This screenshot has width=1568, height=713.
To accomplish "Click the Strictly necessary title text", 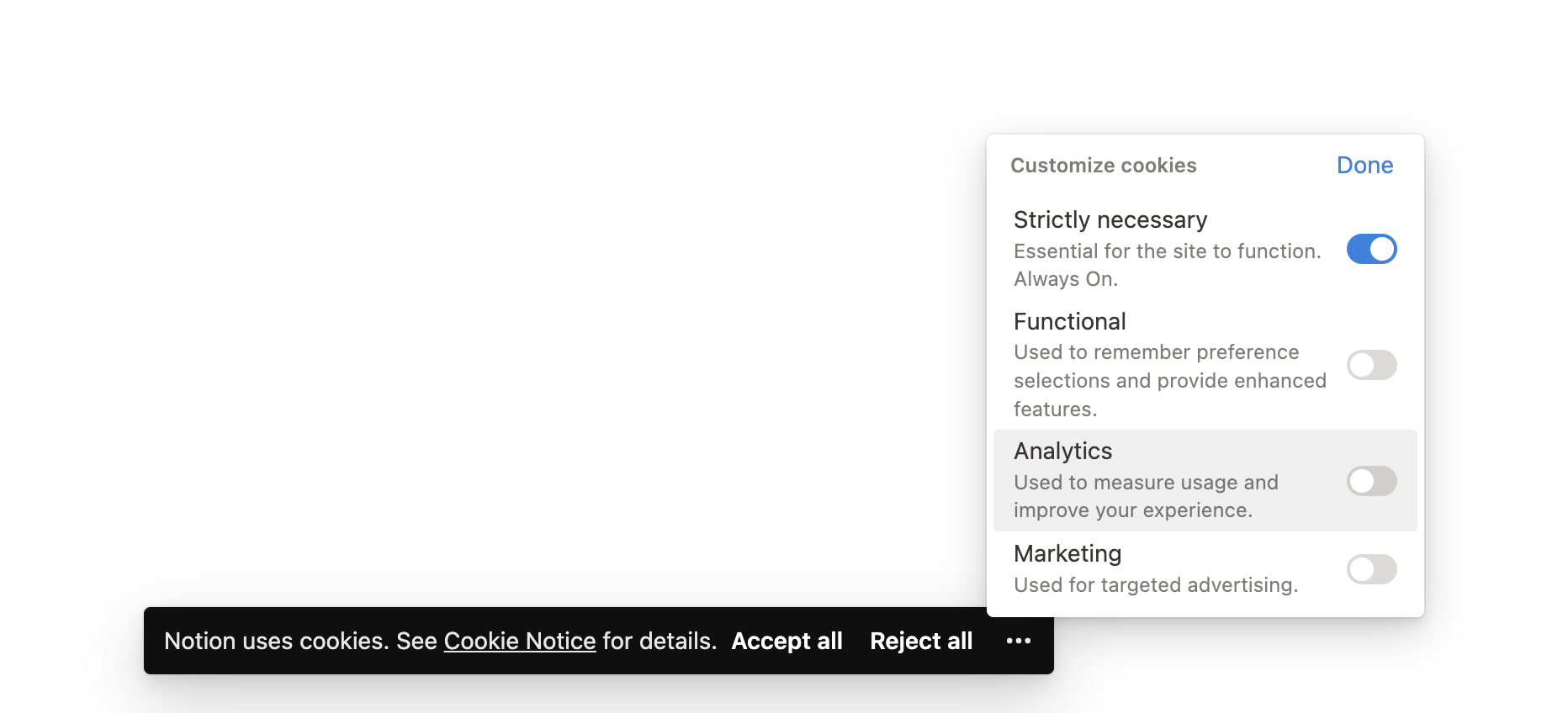I will [1110, 219].
